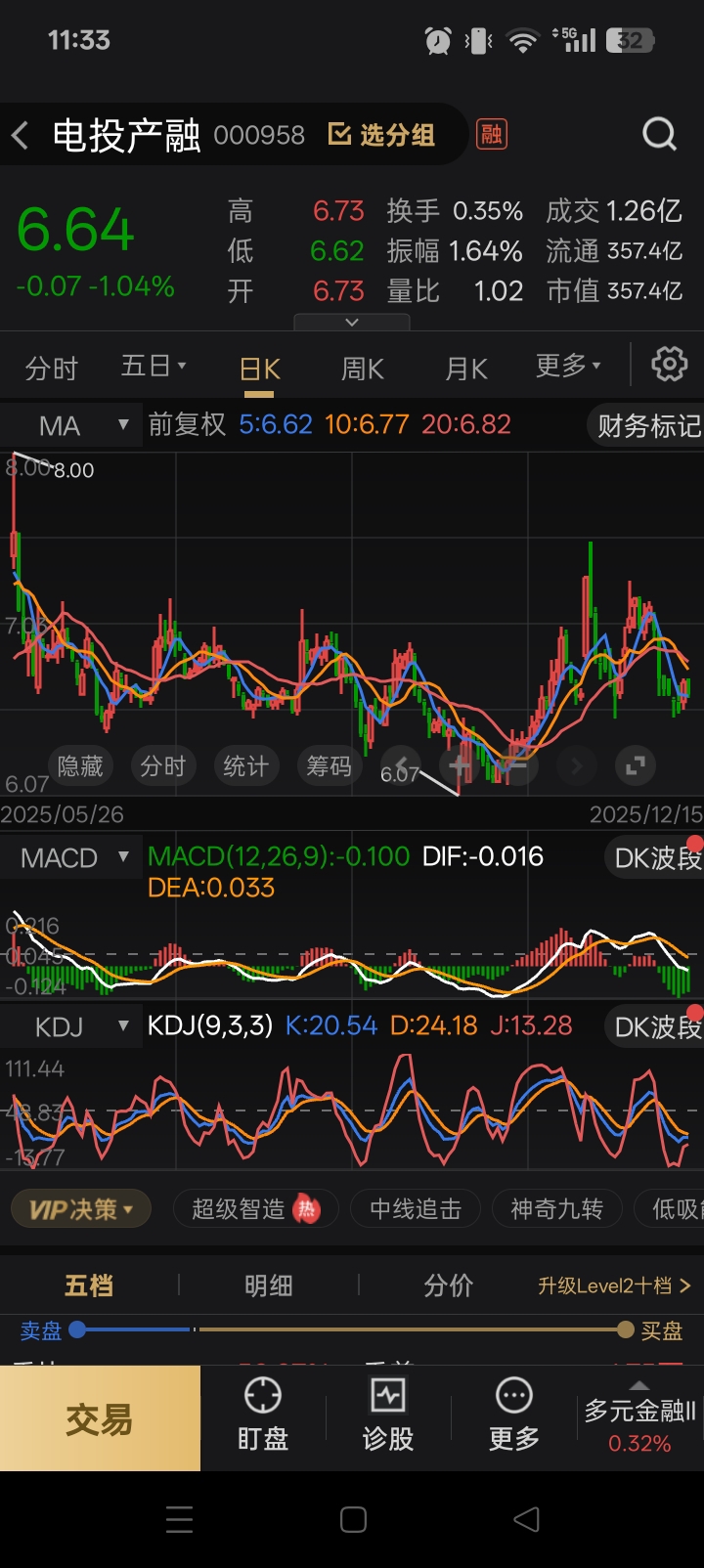
Task: Move chart right with arrow icon
Action: tap(576, 766)
